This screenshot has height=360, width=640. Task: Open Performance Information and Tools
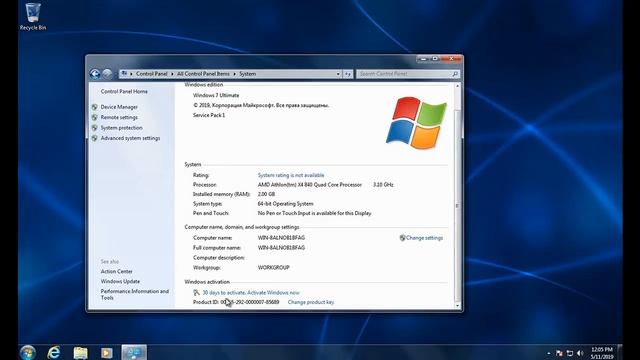134,295
